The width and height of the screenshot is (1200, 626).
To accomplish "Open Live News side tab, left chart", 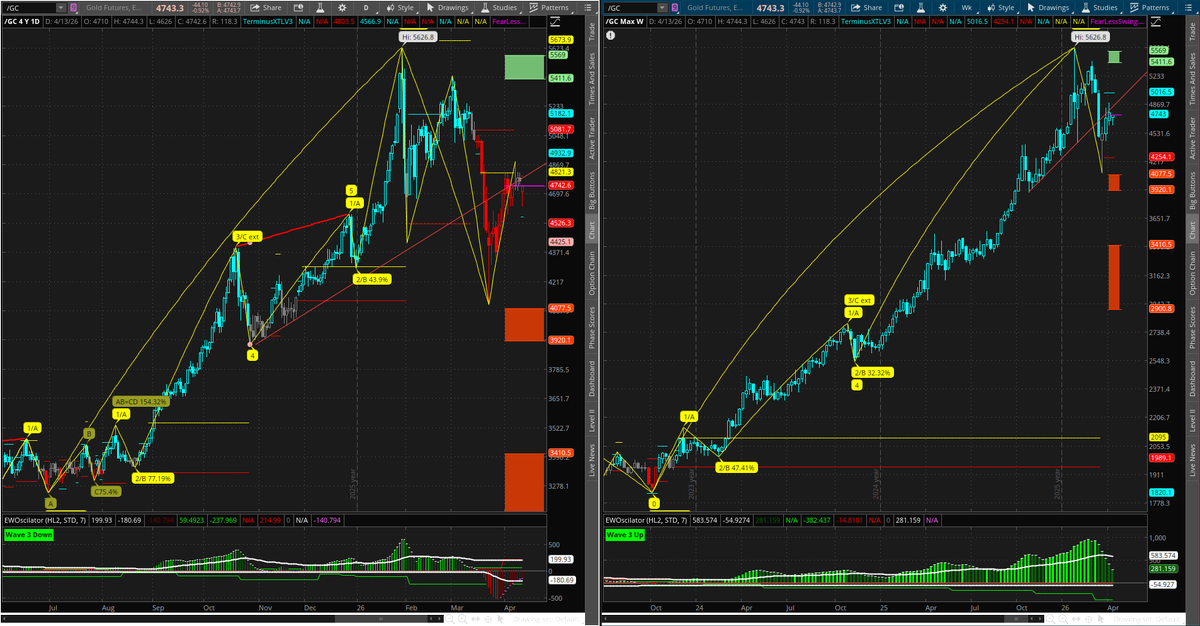I will [590, 460].
